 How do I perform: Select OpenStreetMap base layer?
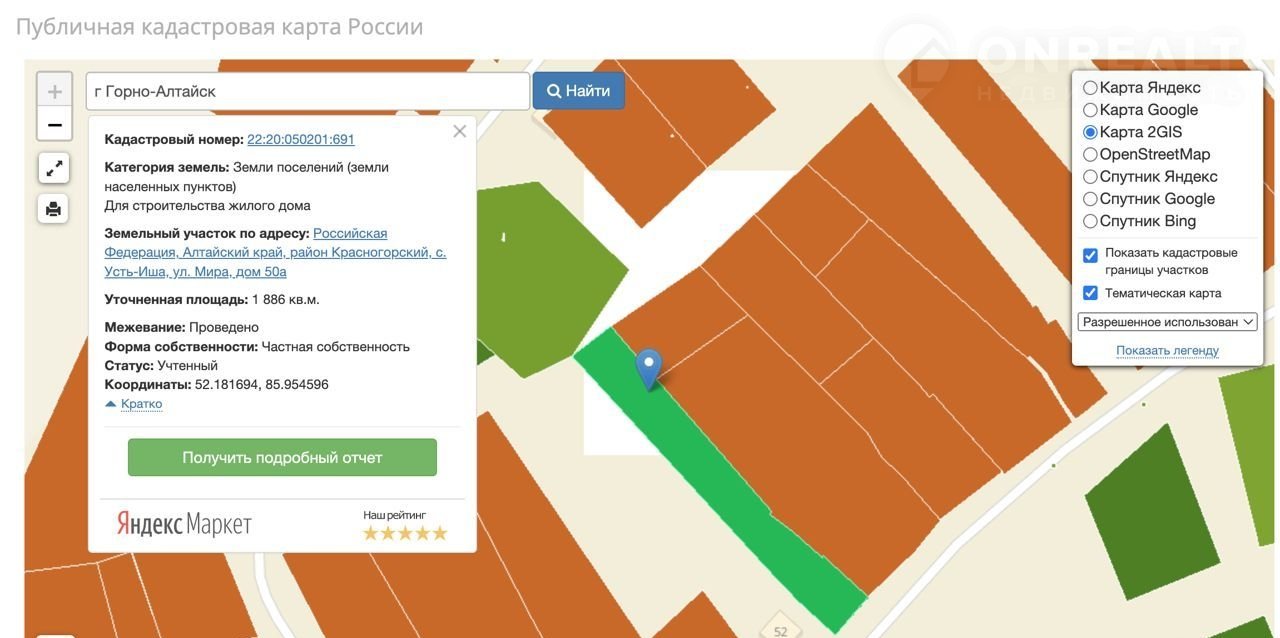pyautogui.click(x=1090, y=154)
